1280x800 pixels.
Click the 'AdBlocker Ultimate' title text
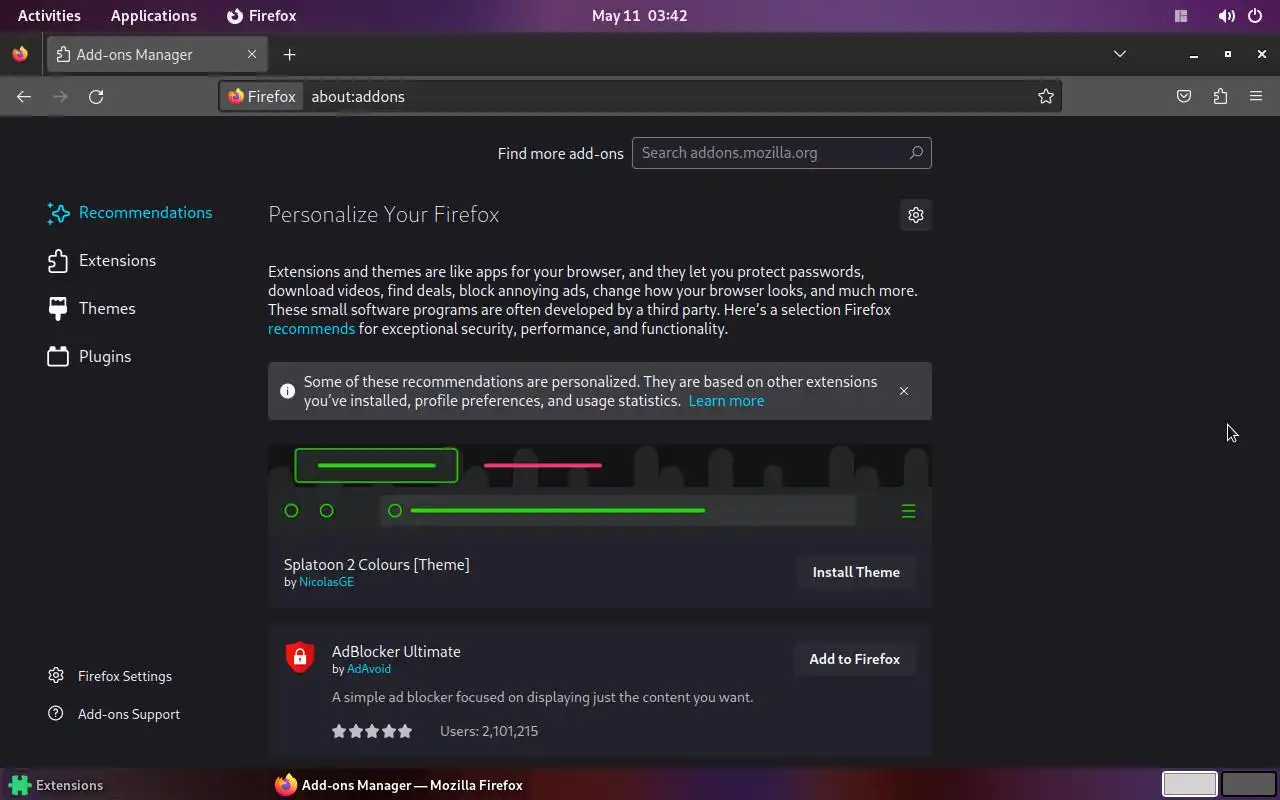[x=396, y=651]
